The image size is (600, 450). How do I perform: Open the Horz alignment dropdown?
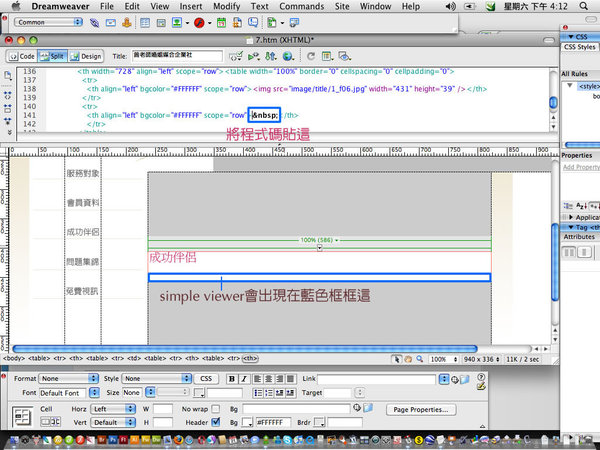point(113,409)
